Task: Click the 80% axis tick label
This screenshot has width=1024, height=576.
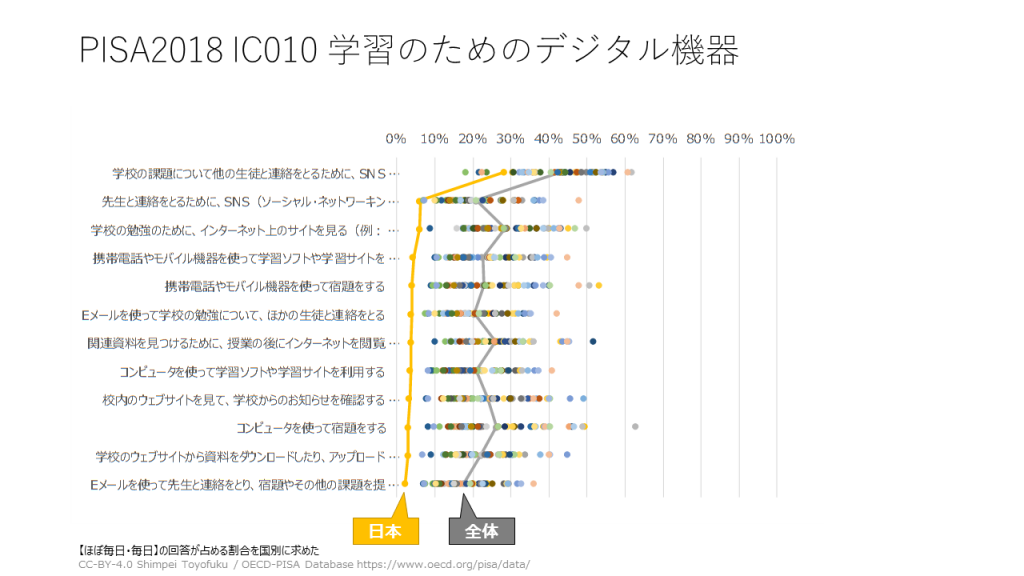Action: [700, 138]
